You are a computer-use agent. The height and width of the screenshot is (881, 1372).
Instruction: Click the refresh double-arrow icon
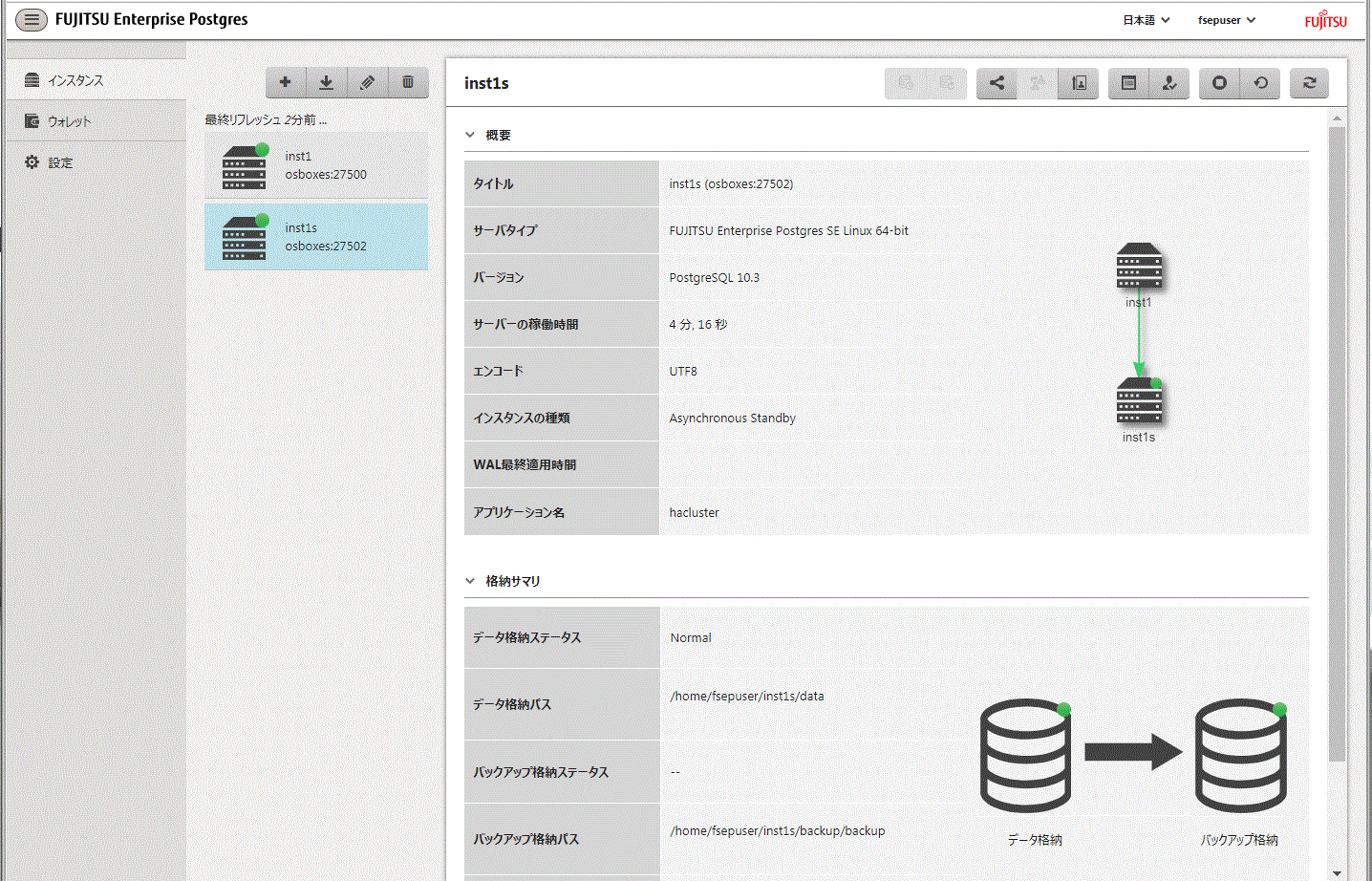(x=1310, y=83)
